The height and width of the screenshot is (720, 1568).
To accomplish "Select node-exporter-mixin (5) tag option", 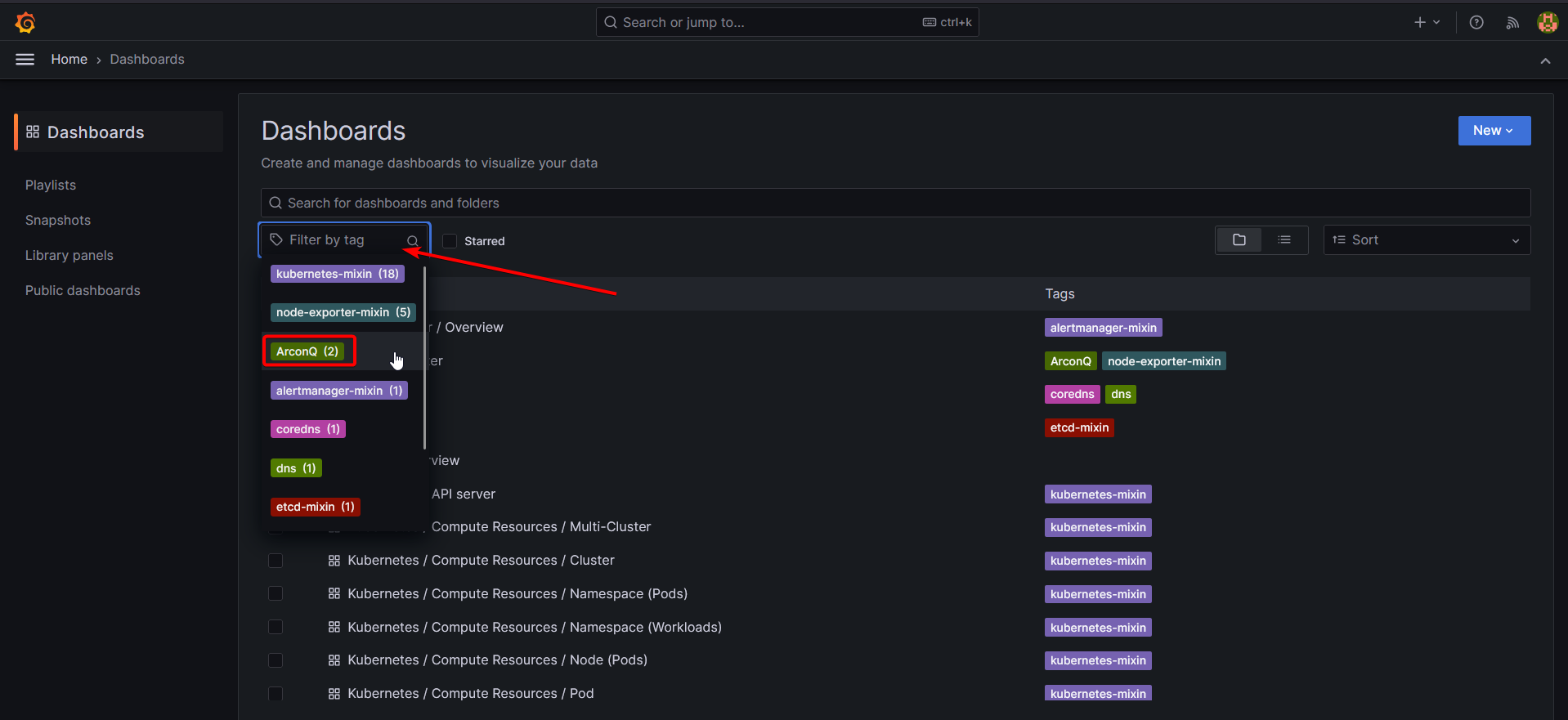I will [x=343, y=312].
